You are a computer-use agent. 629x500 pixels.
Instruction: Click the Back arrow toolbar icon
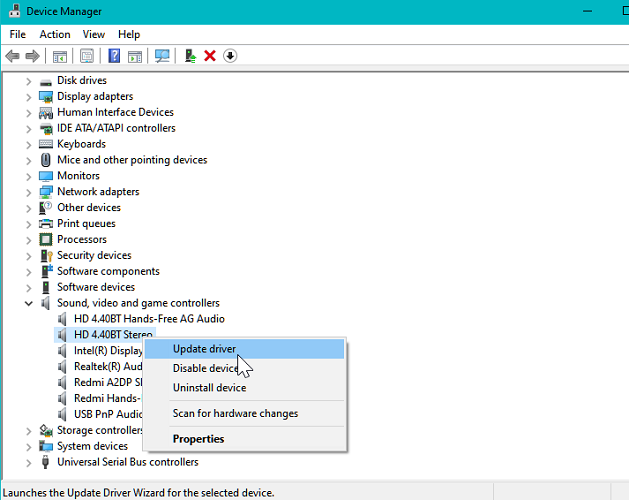click(13, 56)
